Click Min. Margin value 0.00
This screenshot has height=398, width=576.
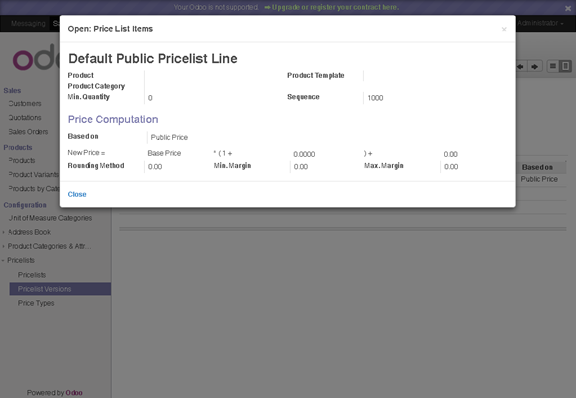tap(300, 166)
